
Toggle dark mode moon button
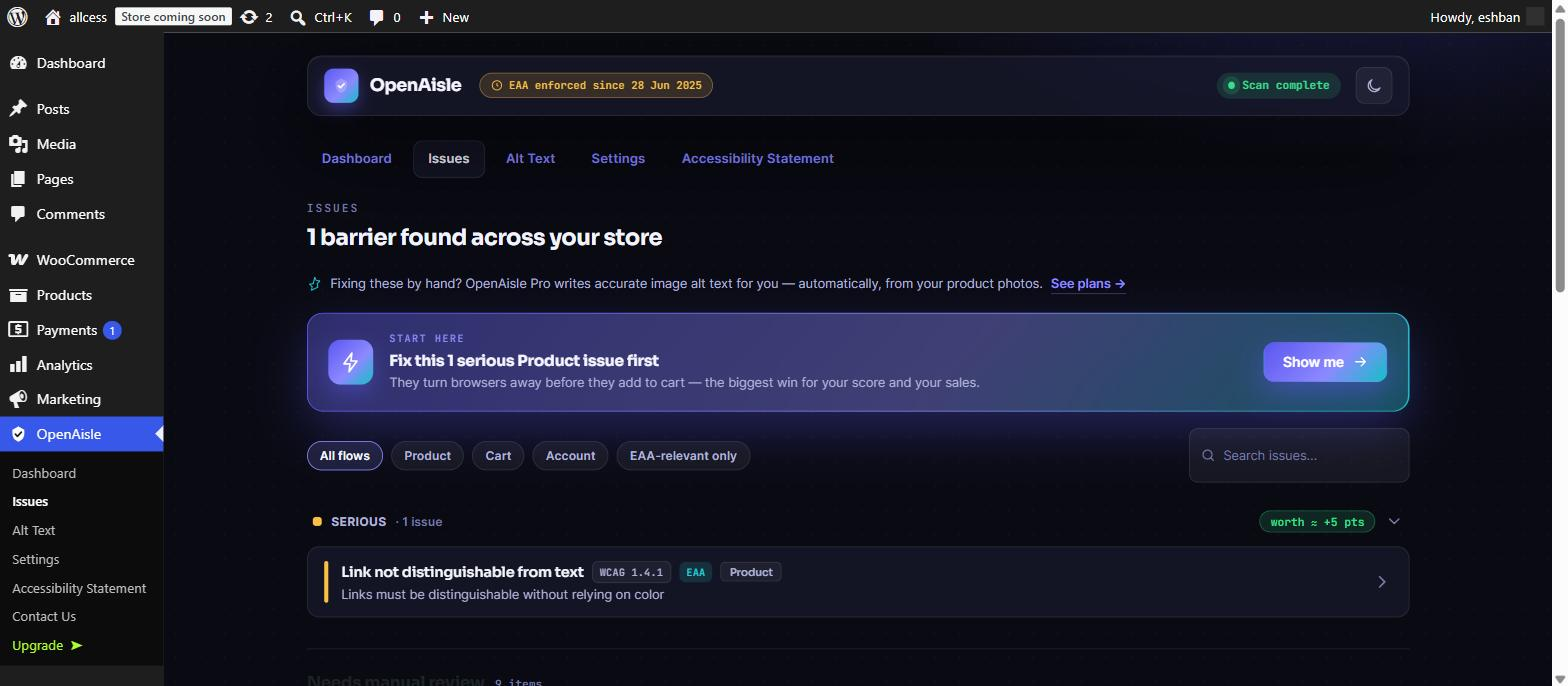click(x=1374, y=86)
